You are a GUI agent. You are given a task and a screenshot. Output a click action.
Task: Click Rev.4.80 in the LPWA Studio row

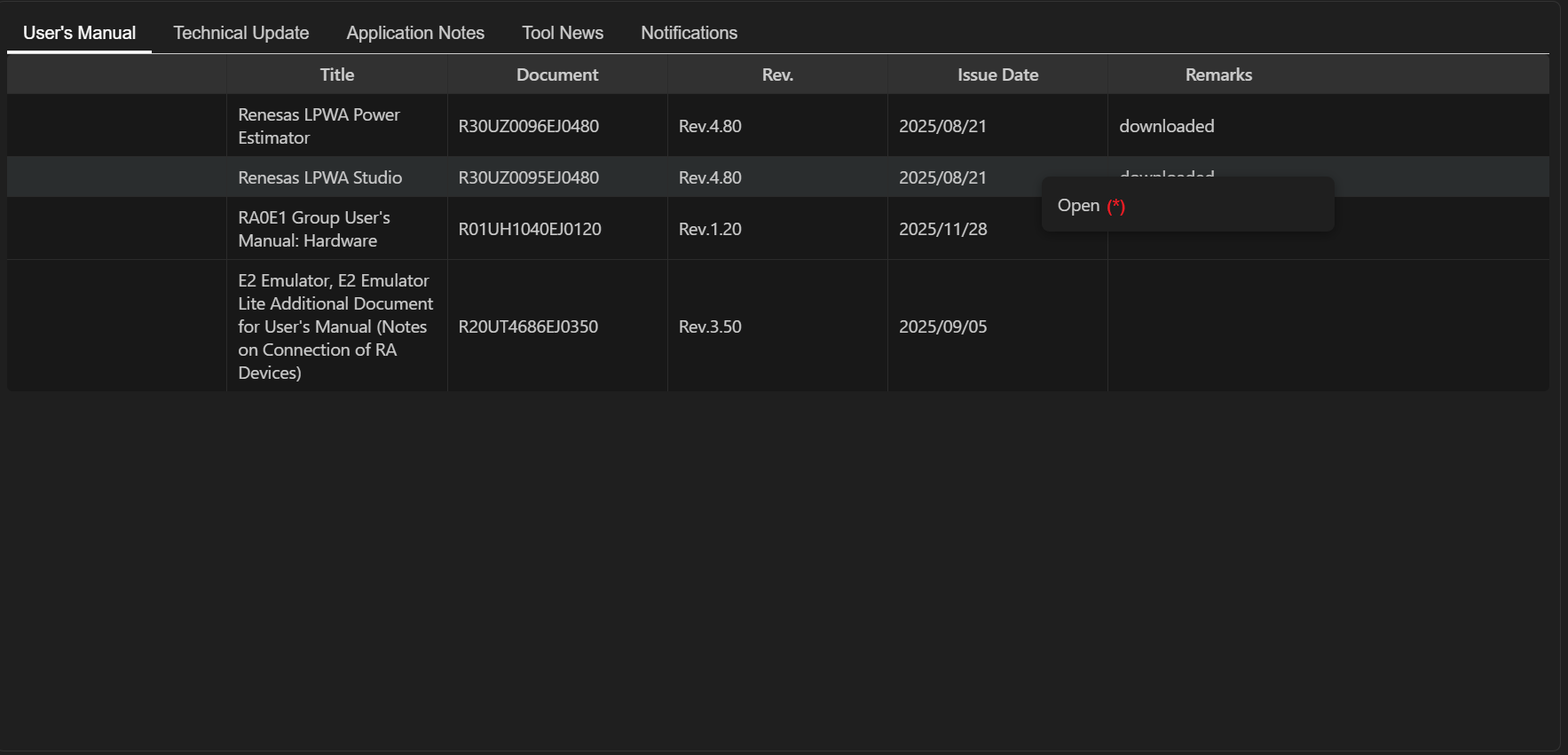(x=710, y=177)
